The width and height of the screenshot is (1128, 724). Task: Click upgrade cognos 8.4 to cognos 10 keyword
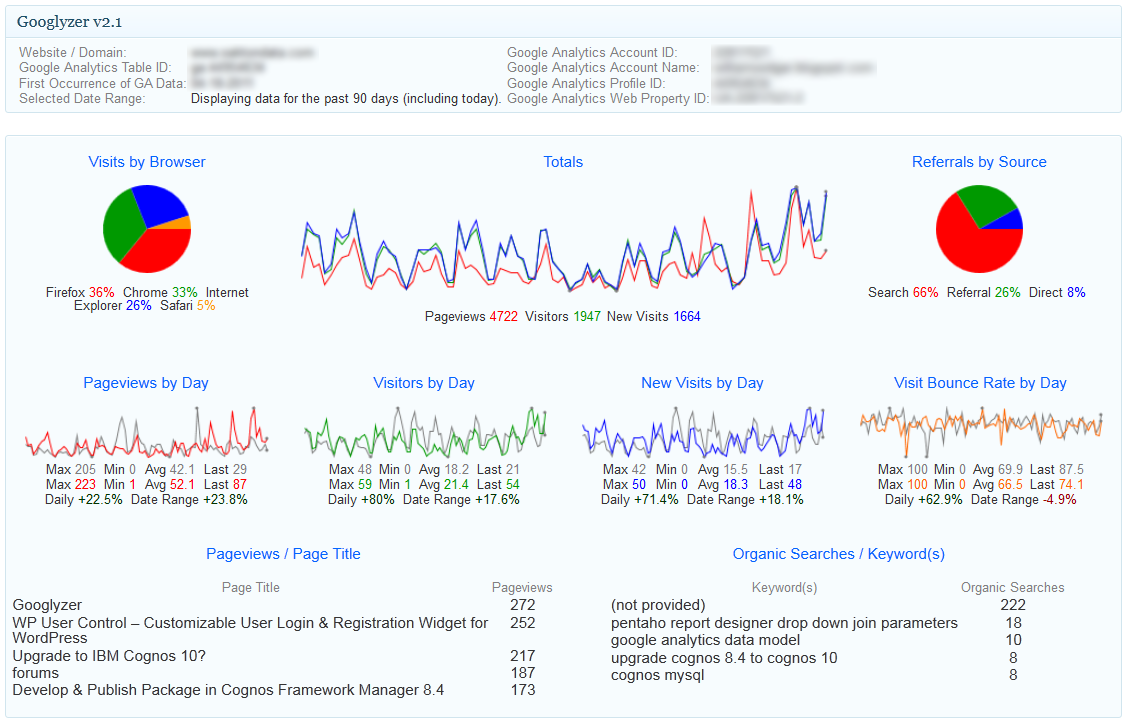[724, 658]
